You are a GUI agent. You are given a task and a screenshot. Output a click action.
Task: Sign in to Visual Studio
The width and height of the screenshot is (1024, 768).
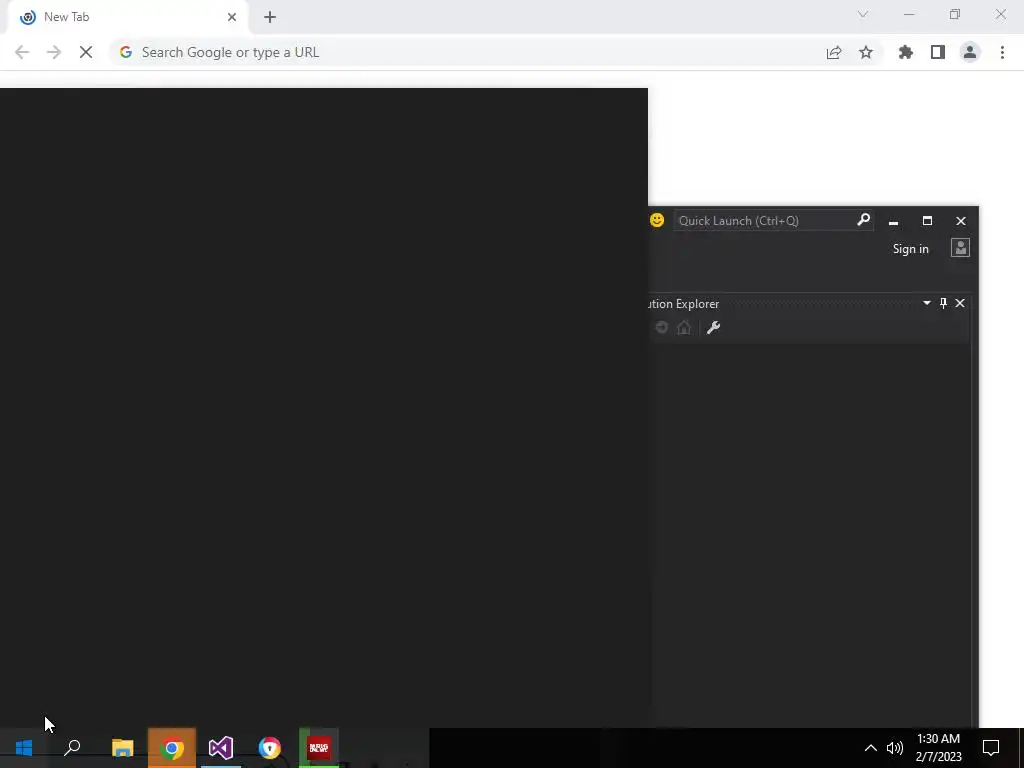coord(910,249)
